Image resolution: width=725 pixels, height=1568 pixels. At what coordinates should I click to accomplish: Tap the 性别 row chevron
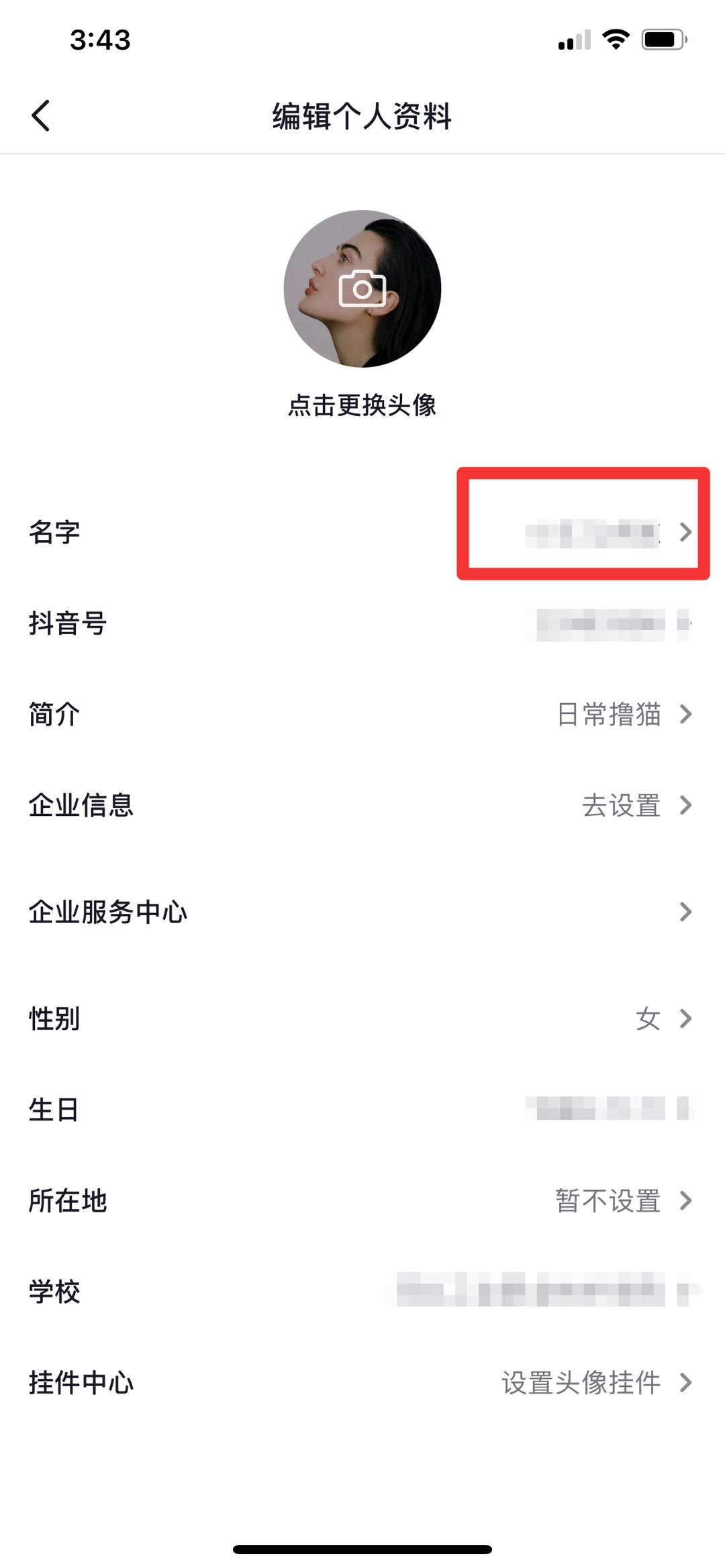(685, 1018)
